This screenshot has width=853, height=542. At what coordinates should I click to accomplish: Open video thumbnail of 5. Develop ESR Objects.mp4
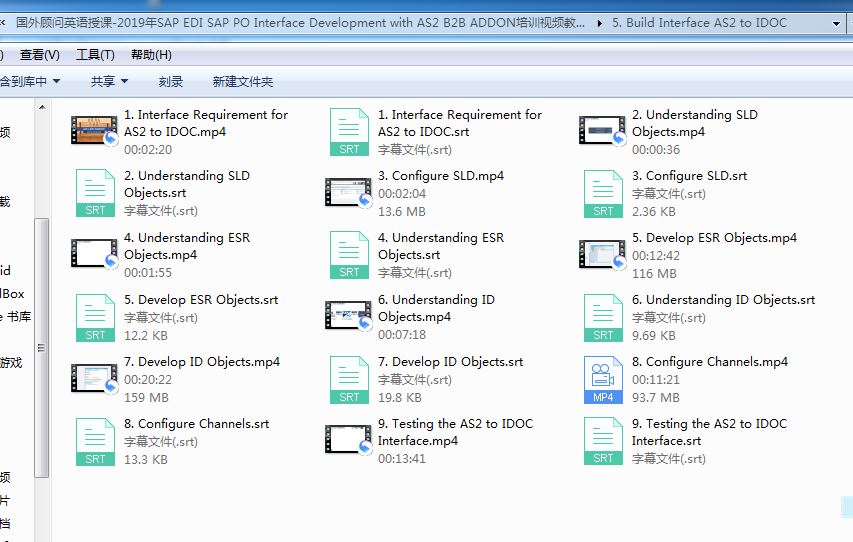pos(602,254)
